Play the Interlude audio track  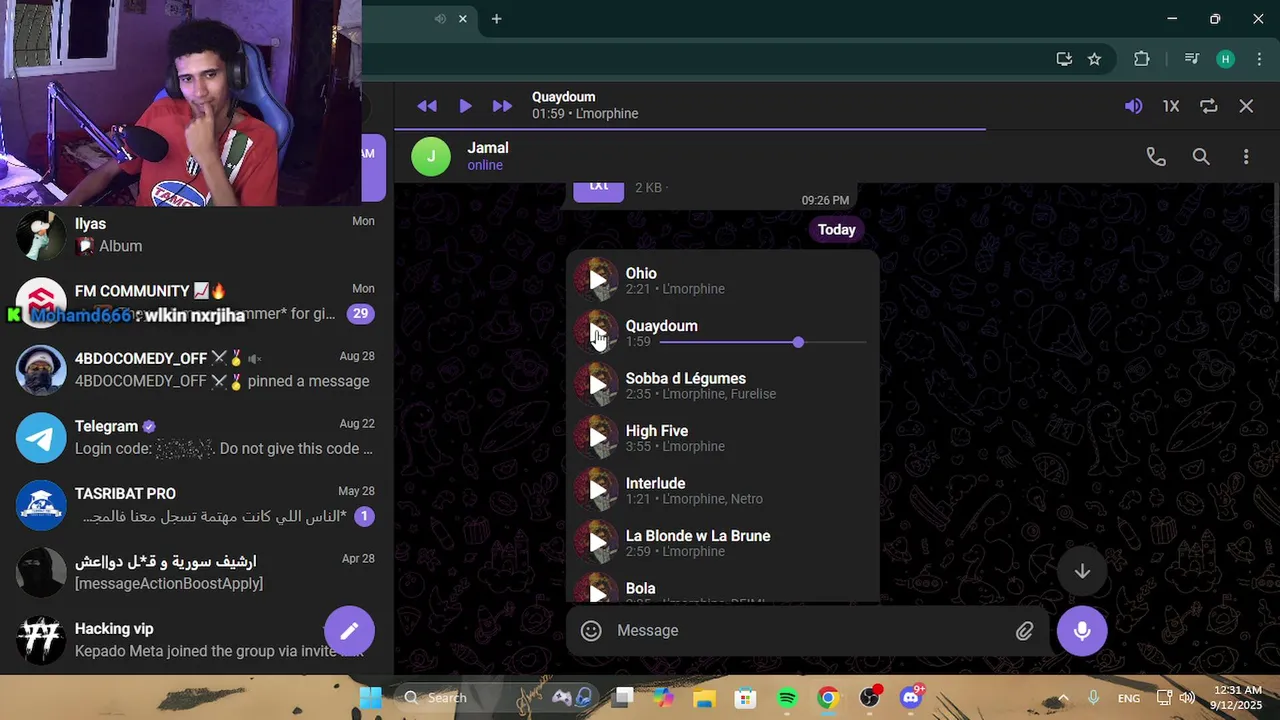[596, 490]
